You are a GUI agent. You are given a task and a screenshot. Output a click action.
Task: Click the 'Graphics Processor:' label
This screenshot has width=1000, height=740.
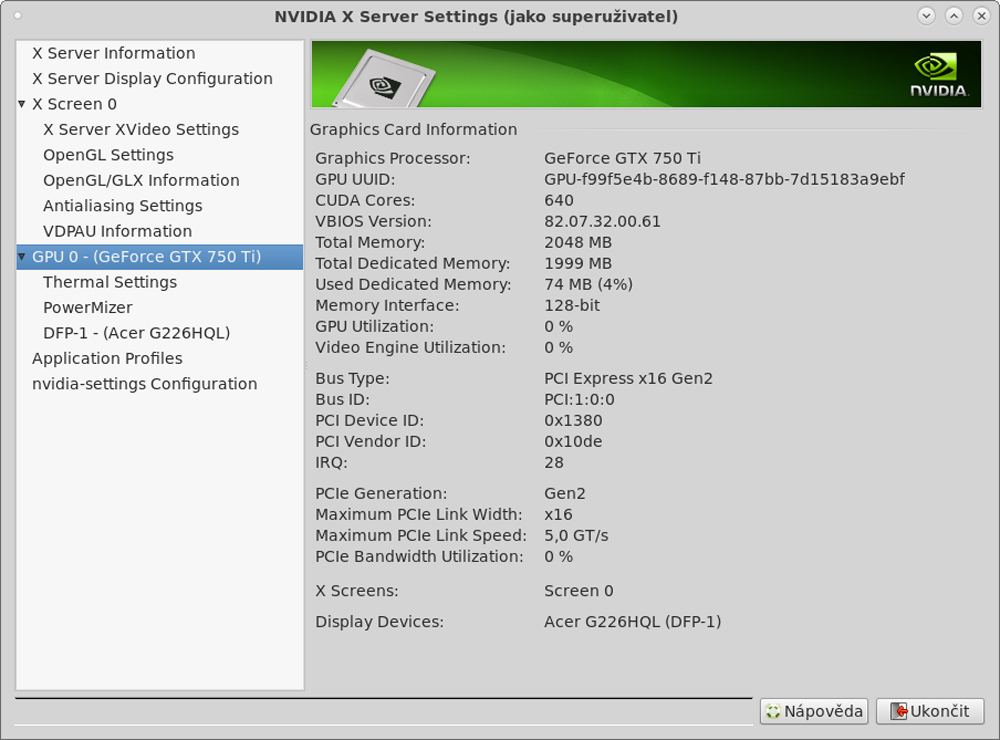coord(392,158)
